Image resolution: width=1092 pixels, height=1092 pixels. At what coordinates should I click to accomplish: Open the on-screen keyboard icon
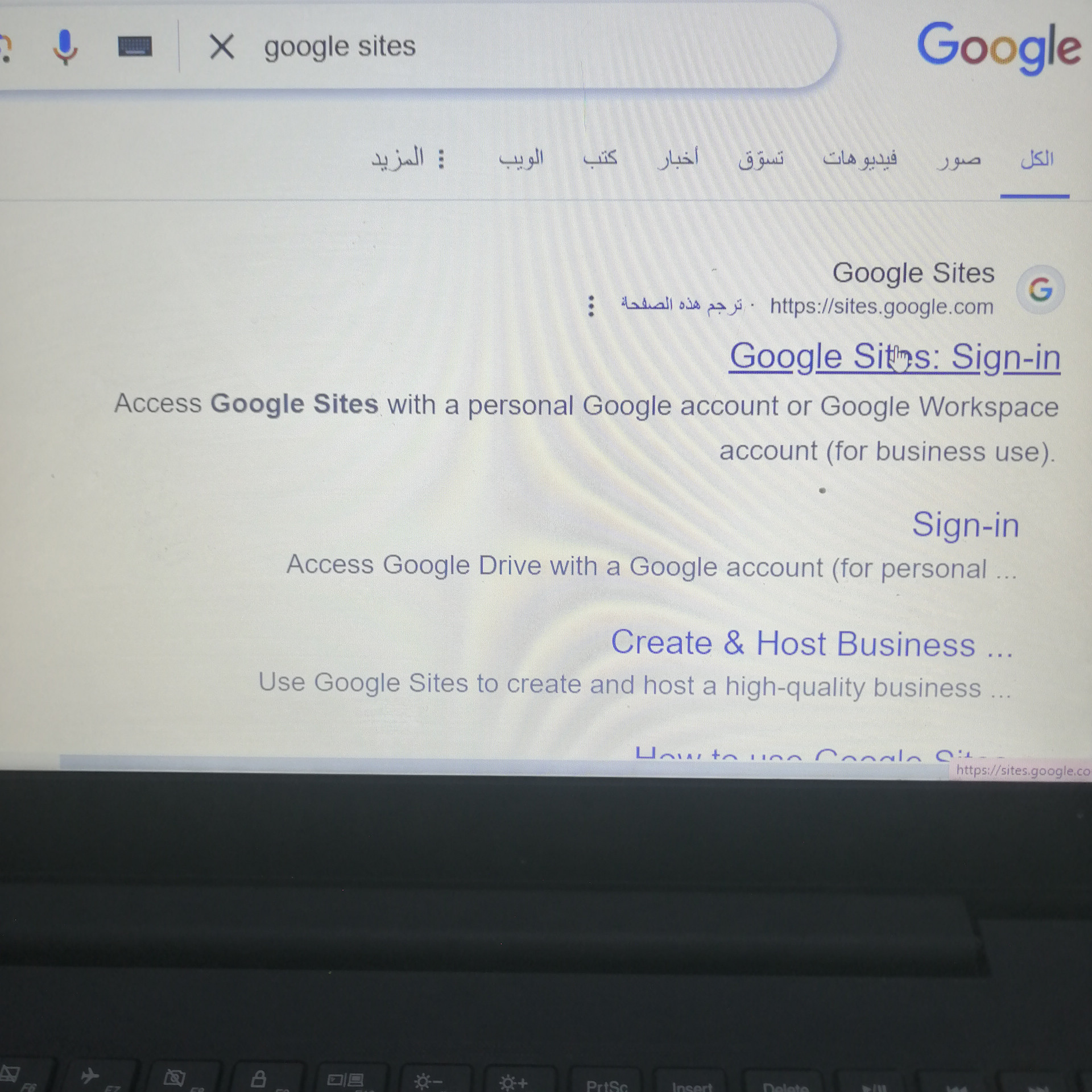coord(135,47)
